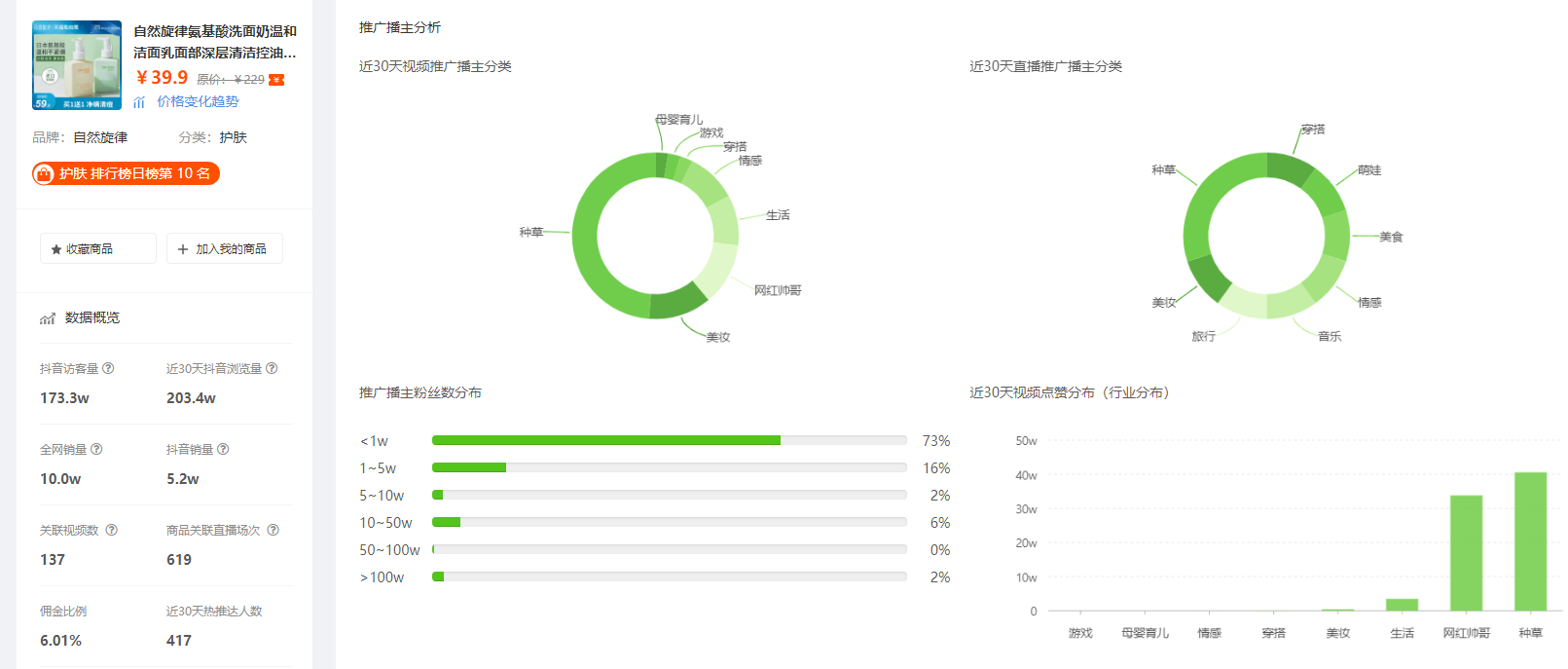
Task: Click the 收藏商品 favorite button
Action: [97, 248]
